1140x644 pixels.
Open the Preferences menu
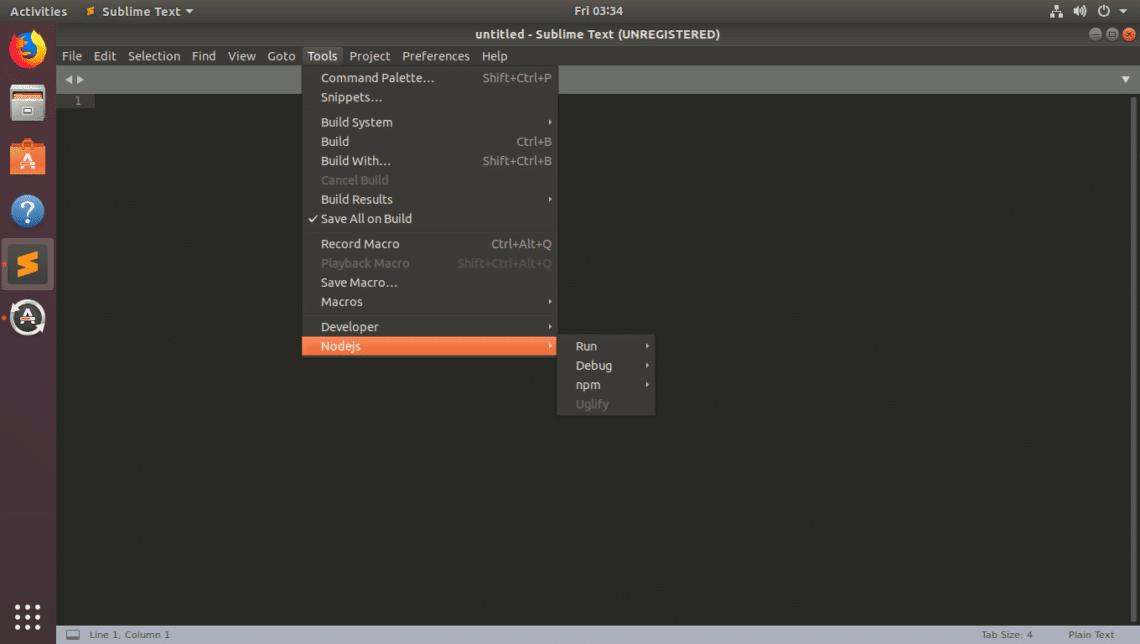(x=435, y=56)
